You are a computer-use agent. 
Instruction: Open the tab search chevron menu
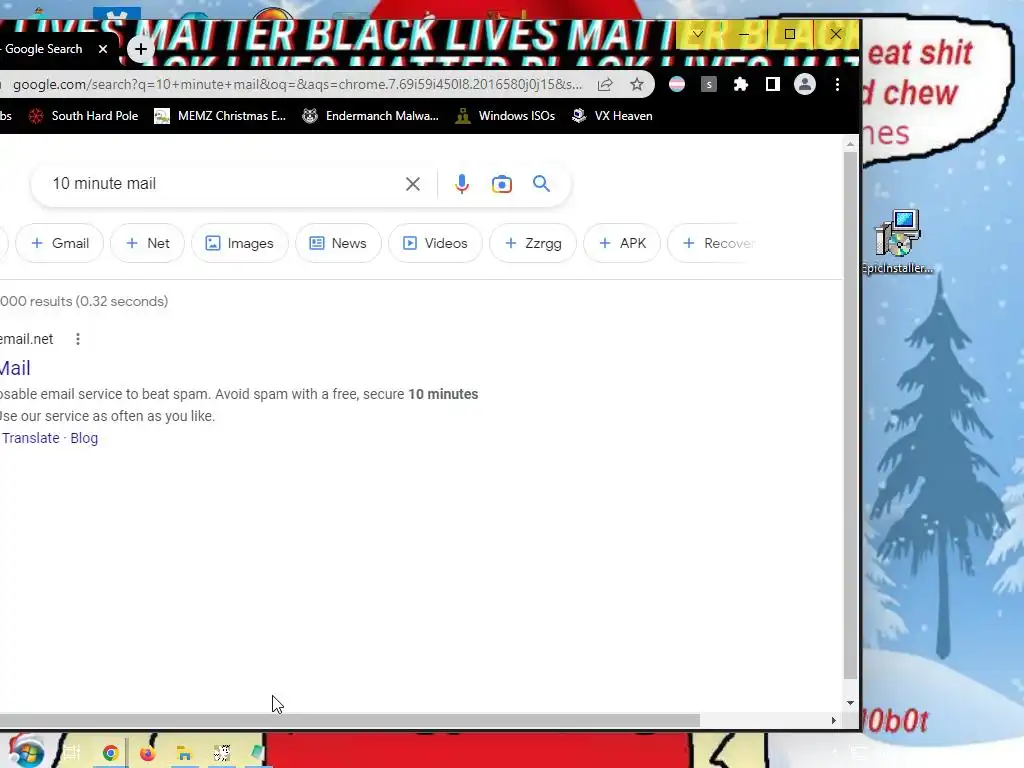[x=697, y=34]
